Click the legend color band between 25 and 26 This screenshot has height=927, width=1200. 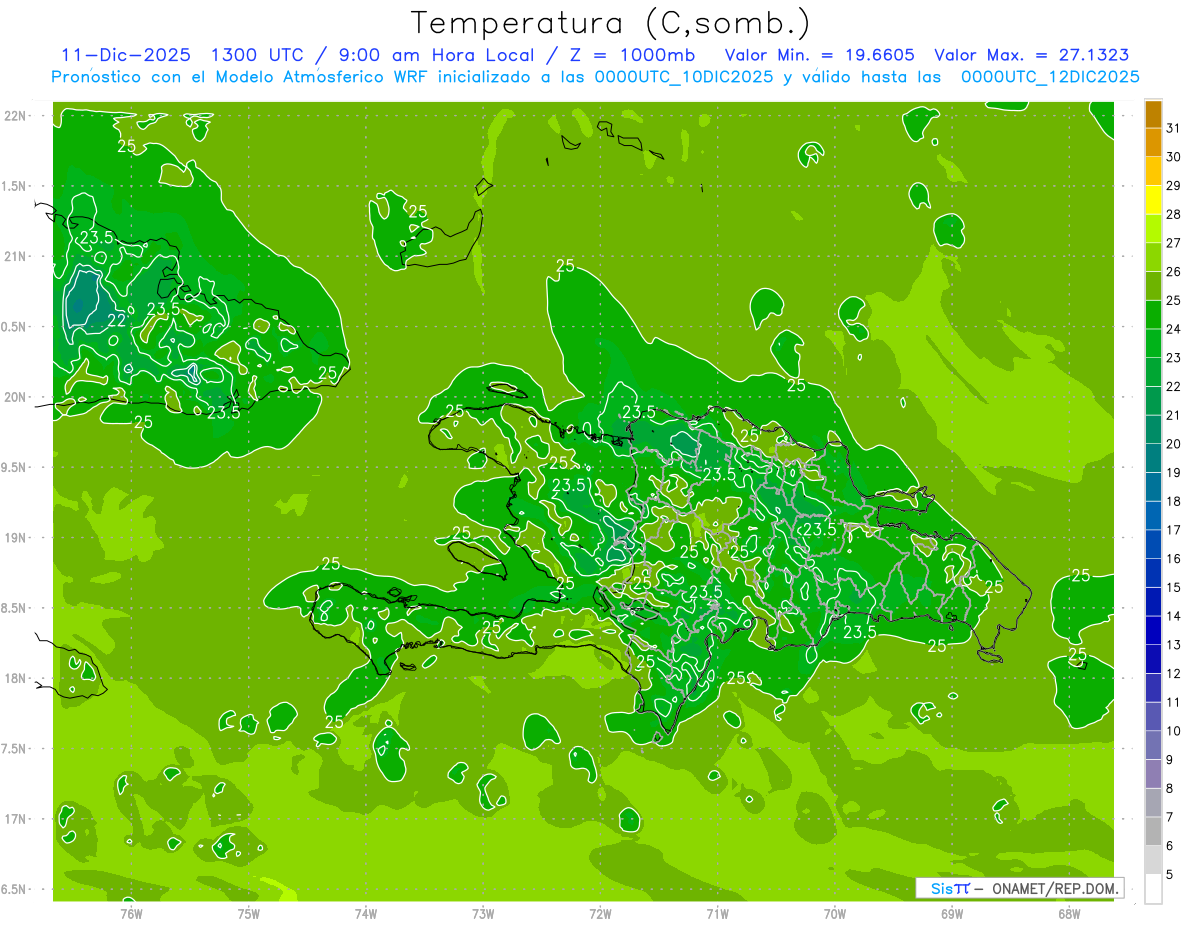point(1153,286)
